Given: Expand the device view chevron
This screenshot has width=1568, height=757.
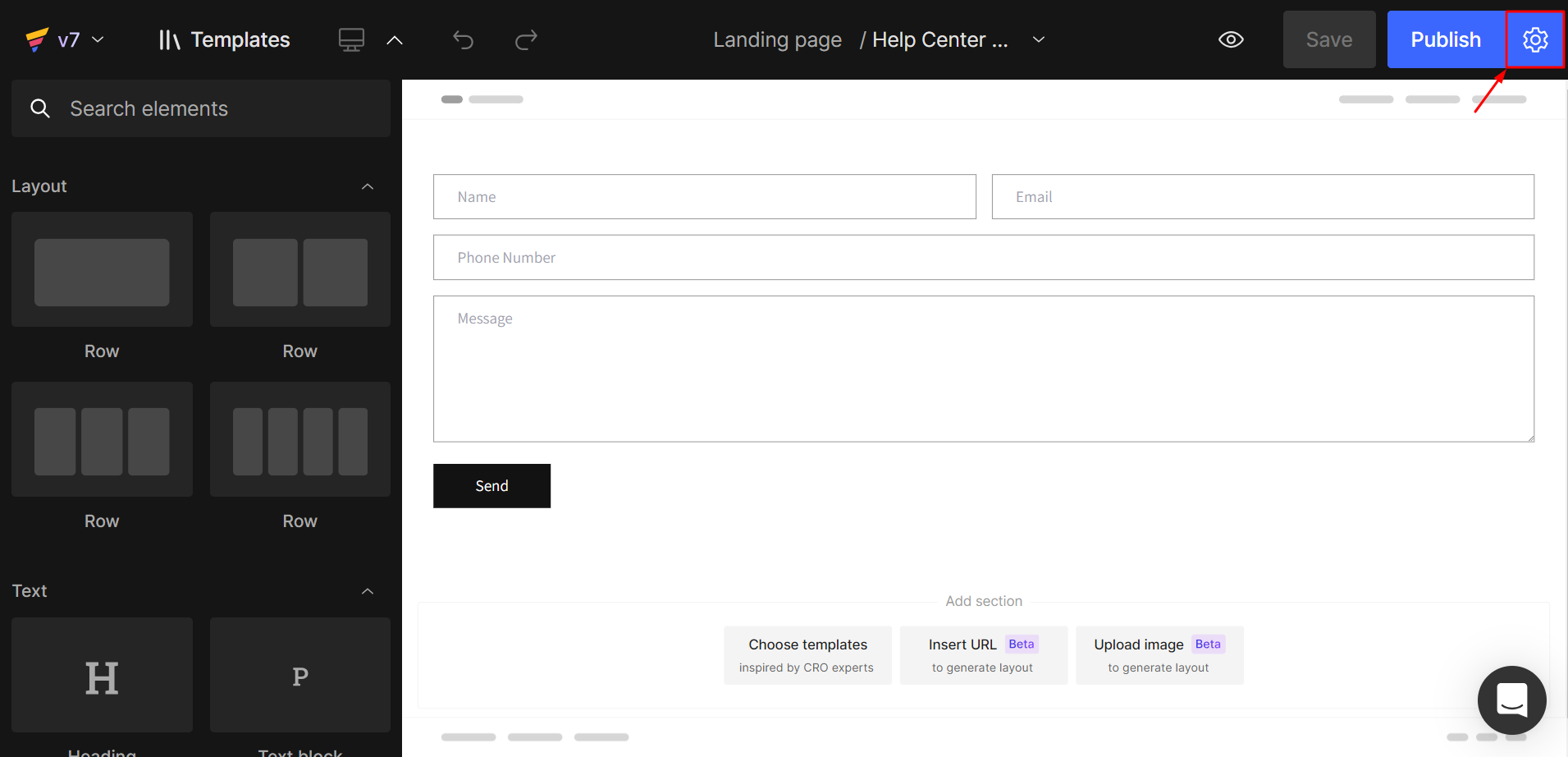Looking at the screenshot, I should [395, 39].
